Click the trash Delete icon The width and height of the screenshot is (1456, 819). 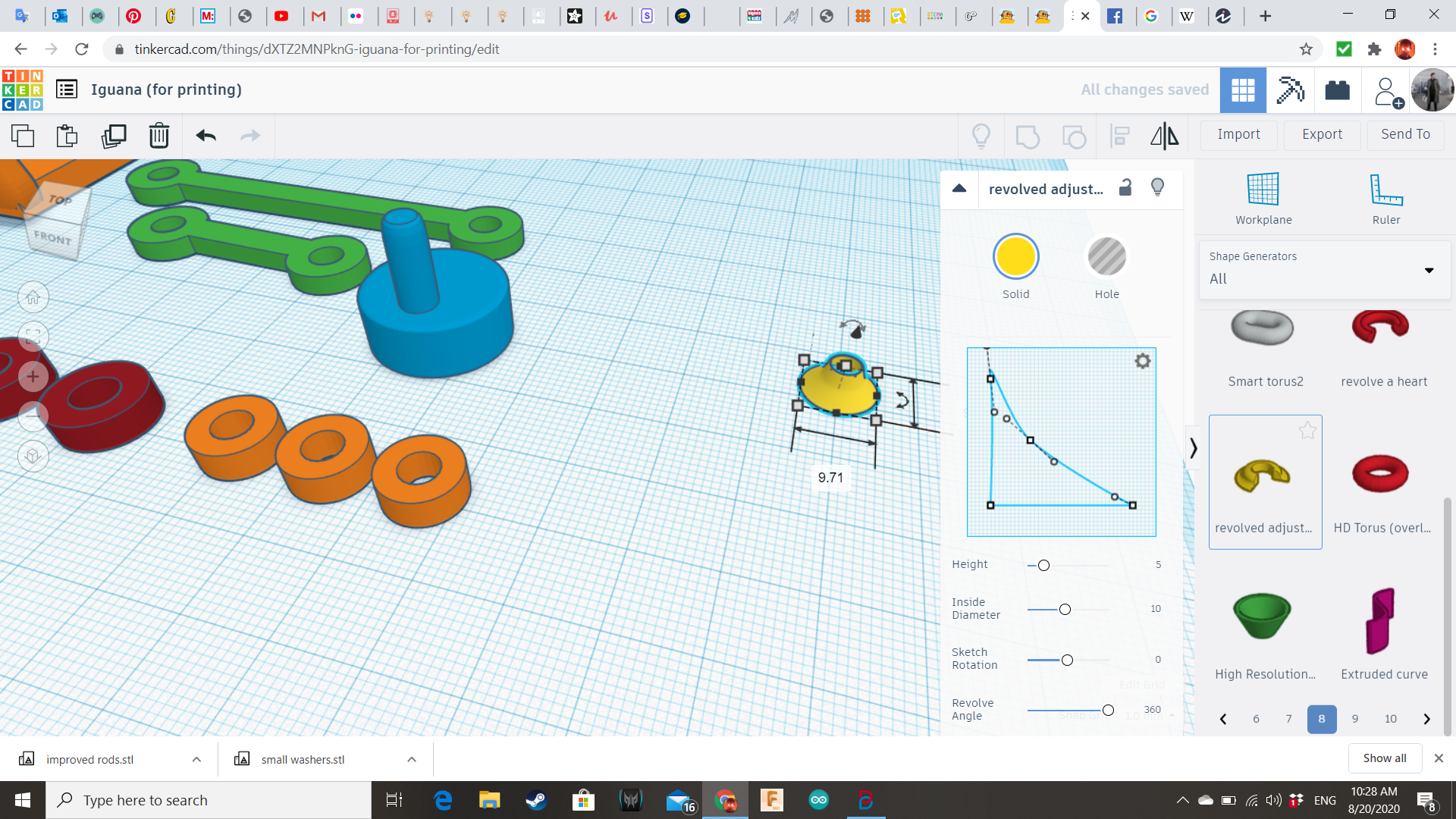coord(158,136)
